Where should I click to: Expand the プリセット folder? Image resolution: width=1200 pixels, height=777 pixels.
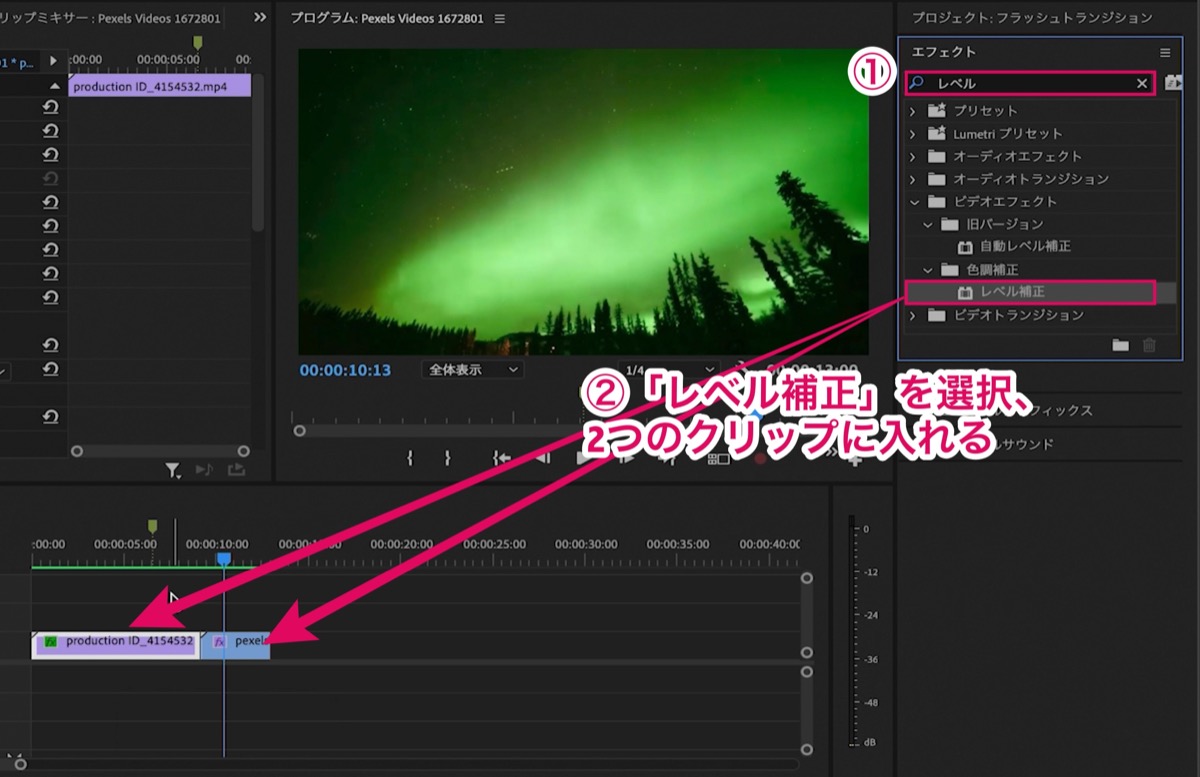coord(912,111)
